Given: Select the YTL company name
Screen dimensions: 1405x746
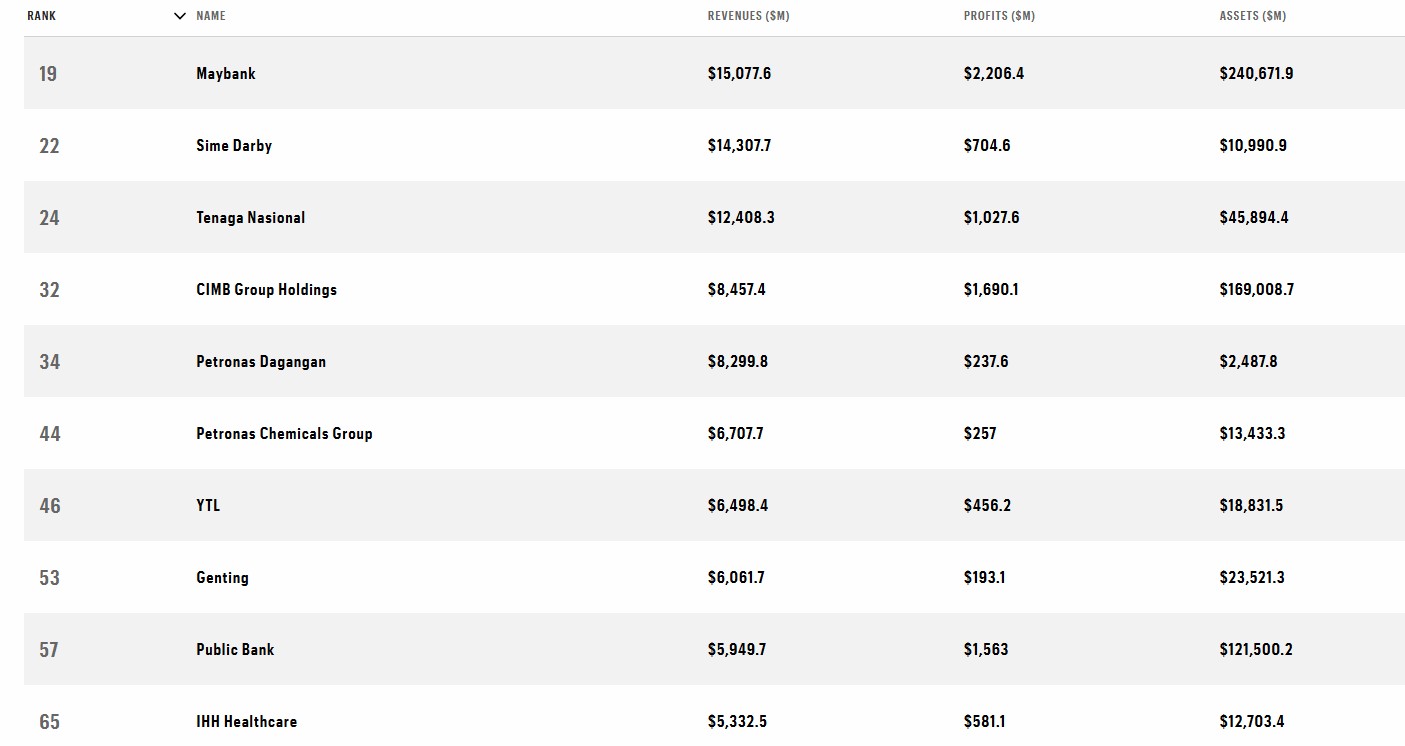Looking at the screenshot, I should pos(208,506).
